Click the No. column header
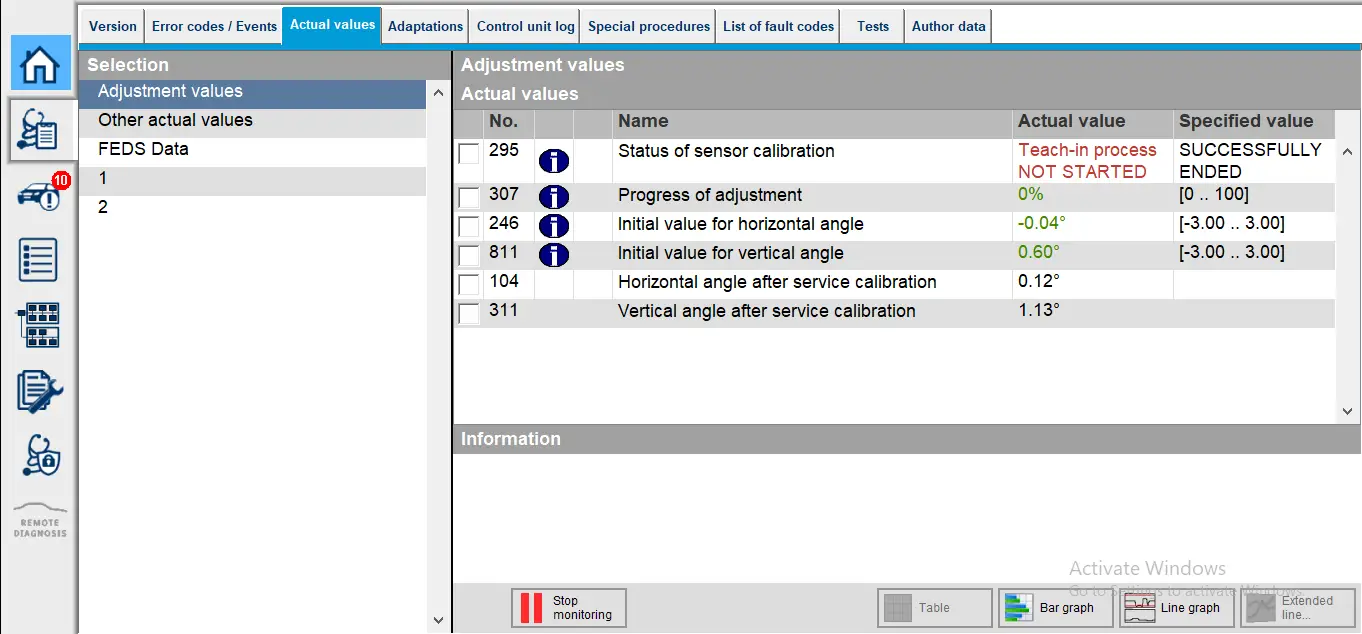This screenshot has height=634, width=1362. click(x=509, y=122)
